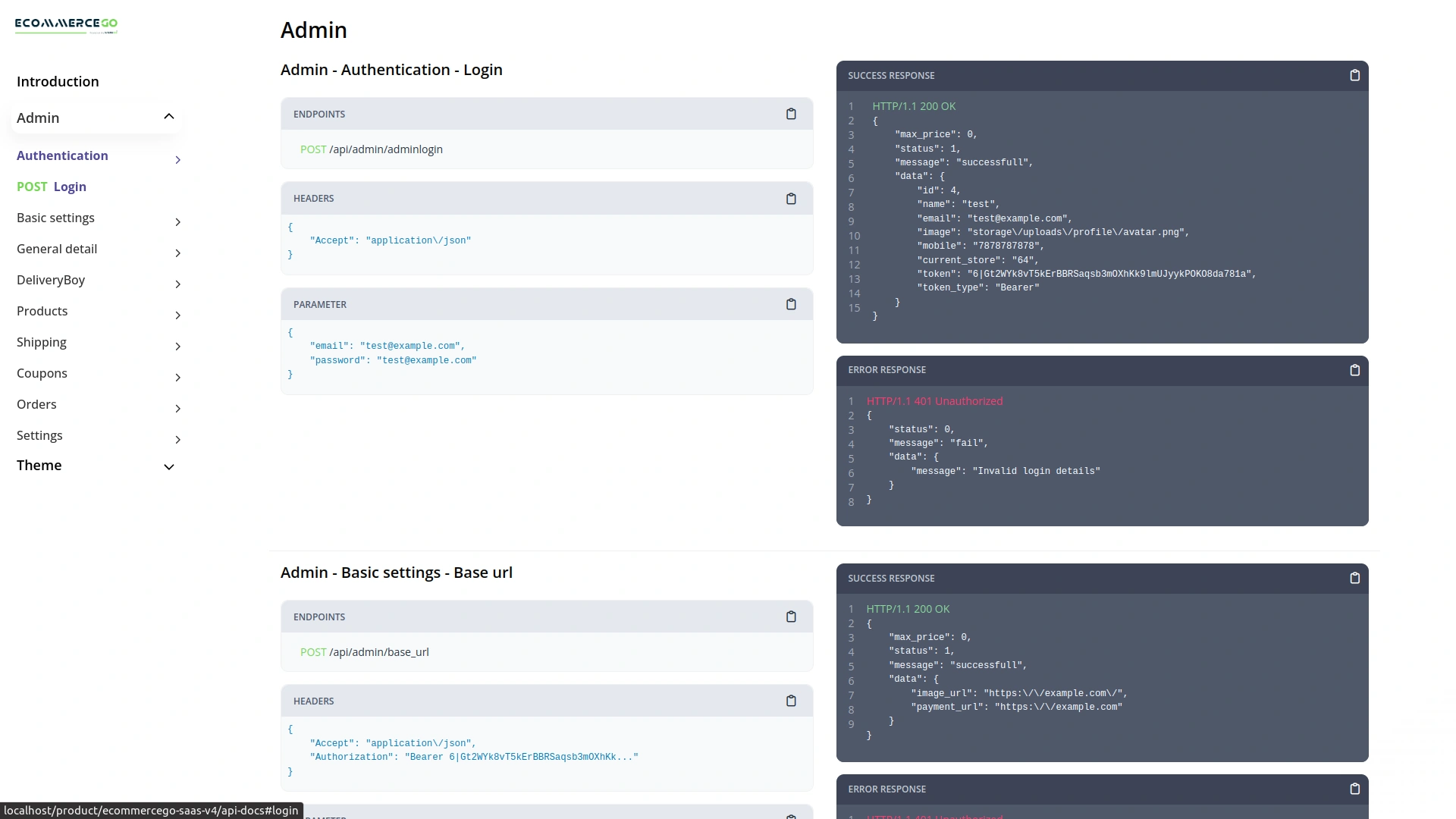Select the POST Login link
This screenshot has width=1456, height=819.
point(52,187)
